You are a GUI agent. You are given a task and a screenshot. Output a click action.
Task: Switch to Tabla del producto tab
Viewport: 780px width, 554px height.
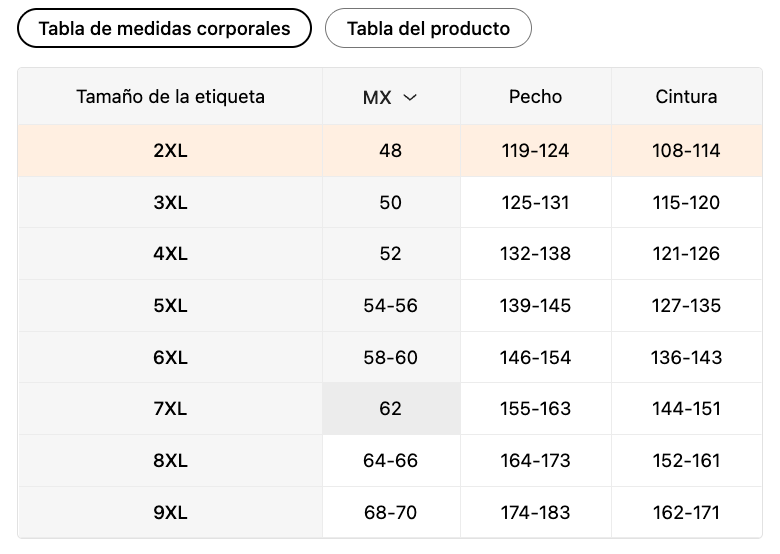click(x=428, y=28)
